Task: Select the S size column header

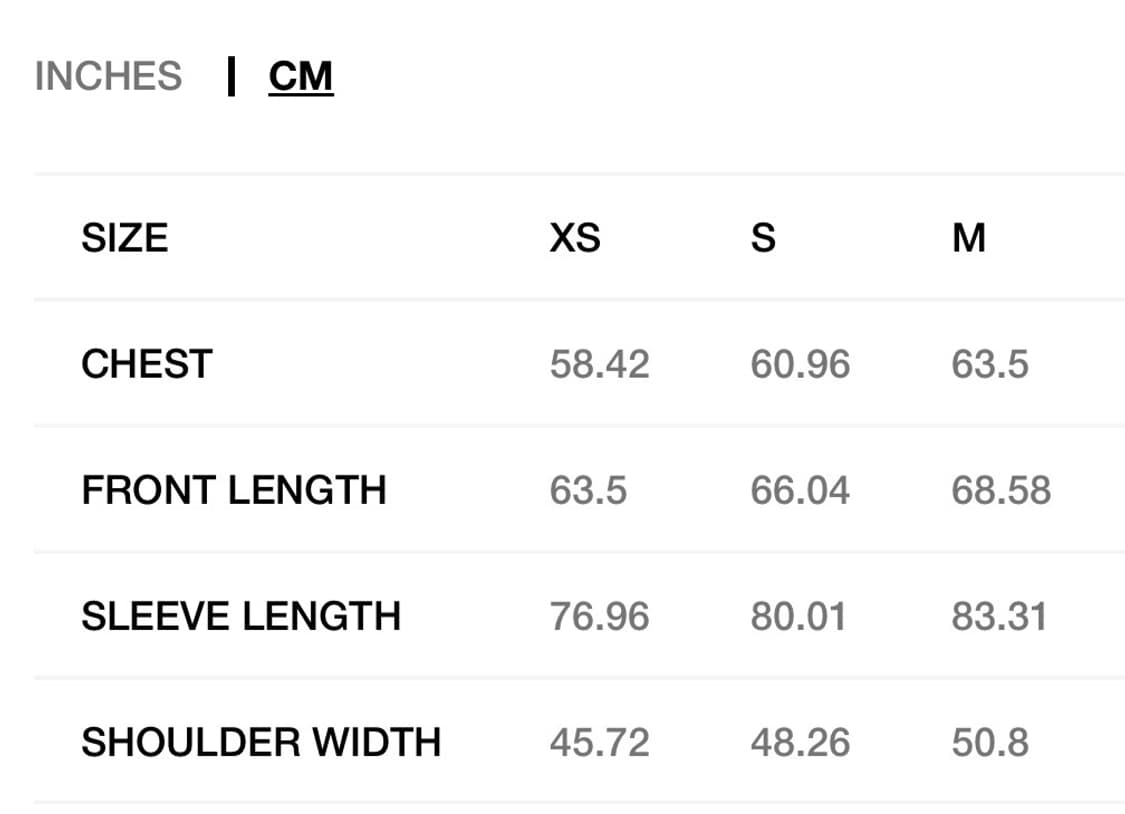Action: pos(763,238)
